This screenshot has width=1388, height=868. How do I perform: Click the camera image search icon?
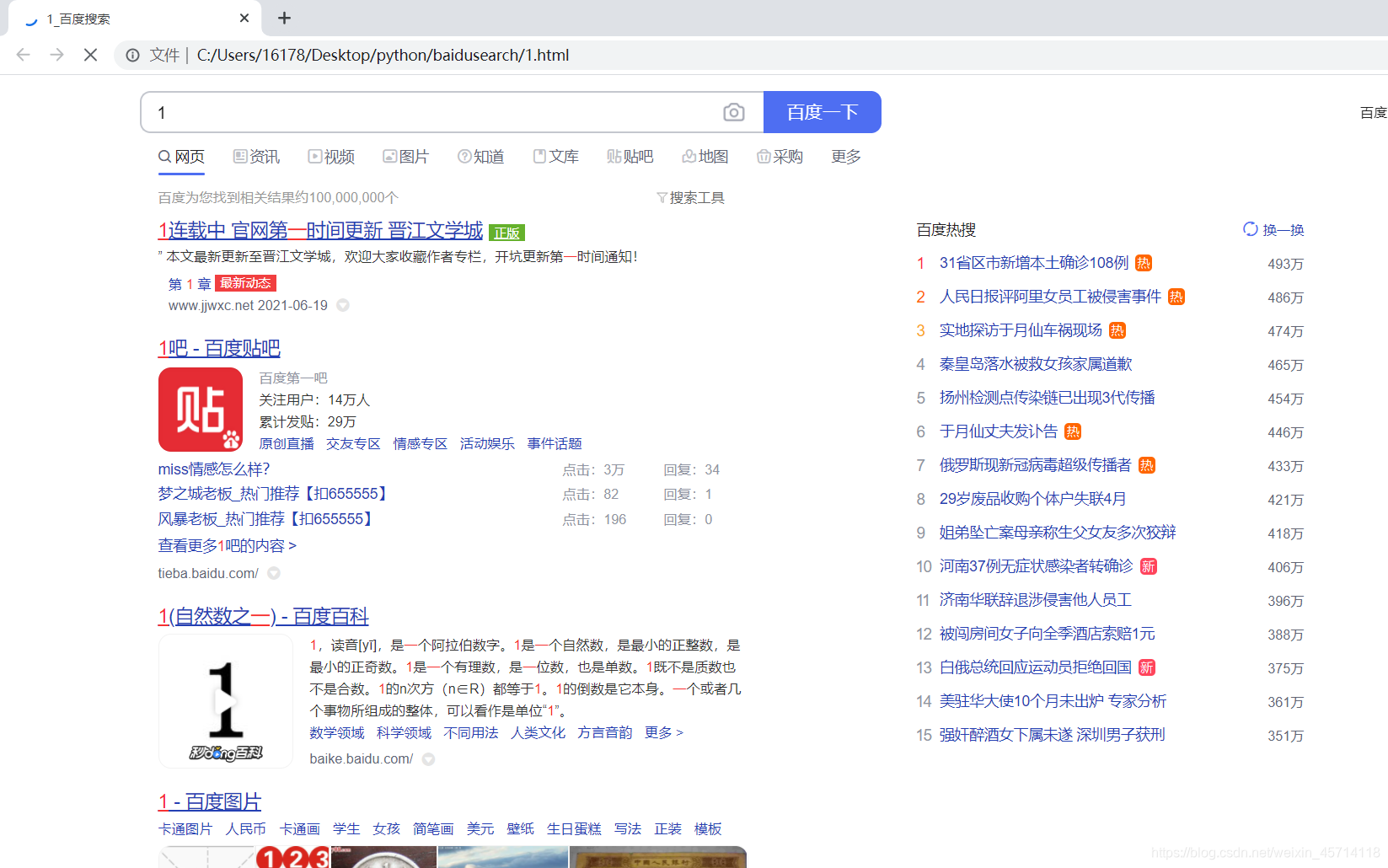(x=734, y=112)
